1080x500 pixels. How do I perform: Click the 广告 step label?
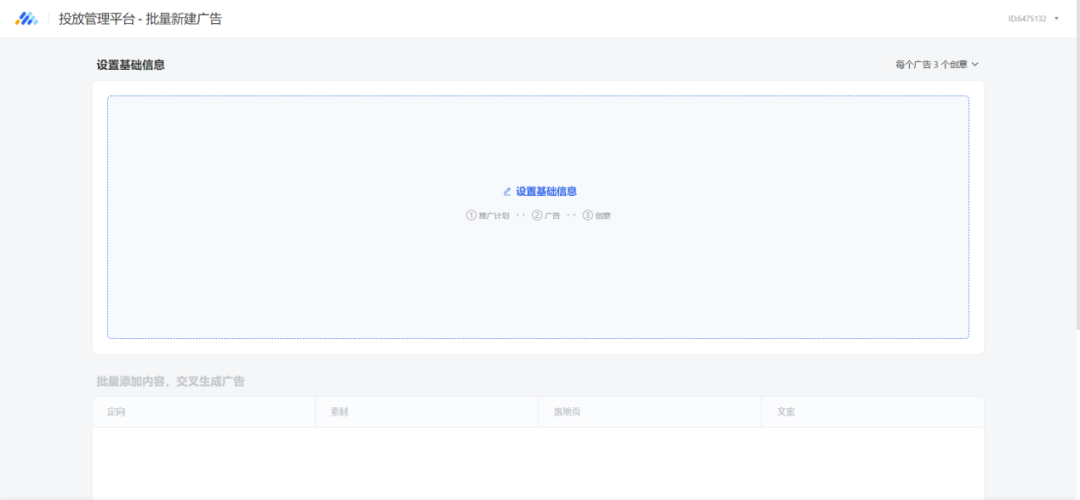552,216
